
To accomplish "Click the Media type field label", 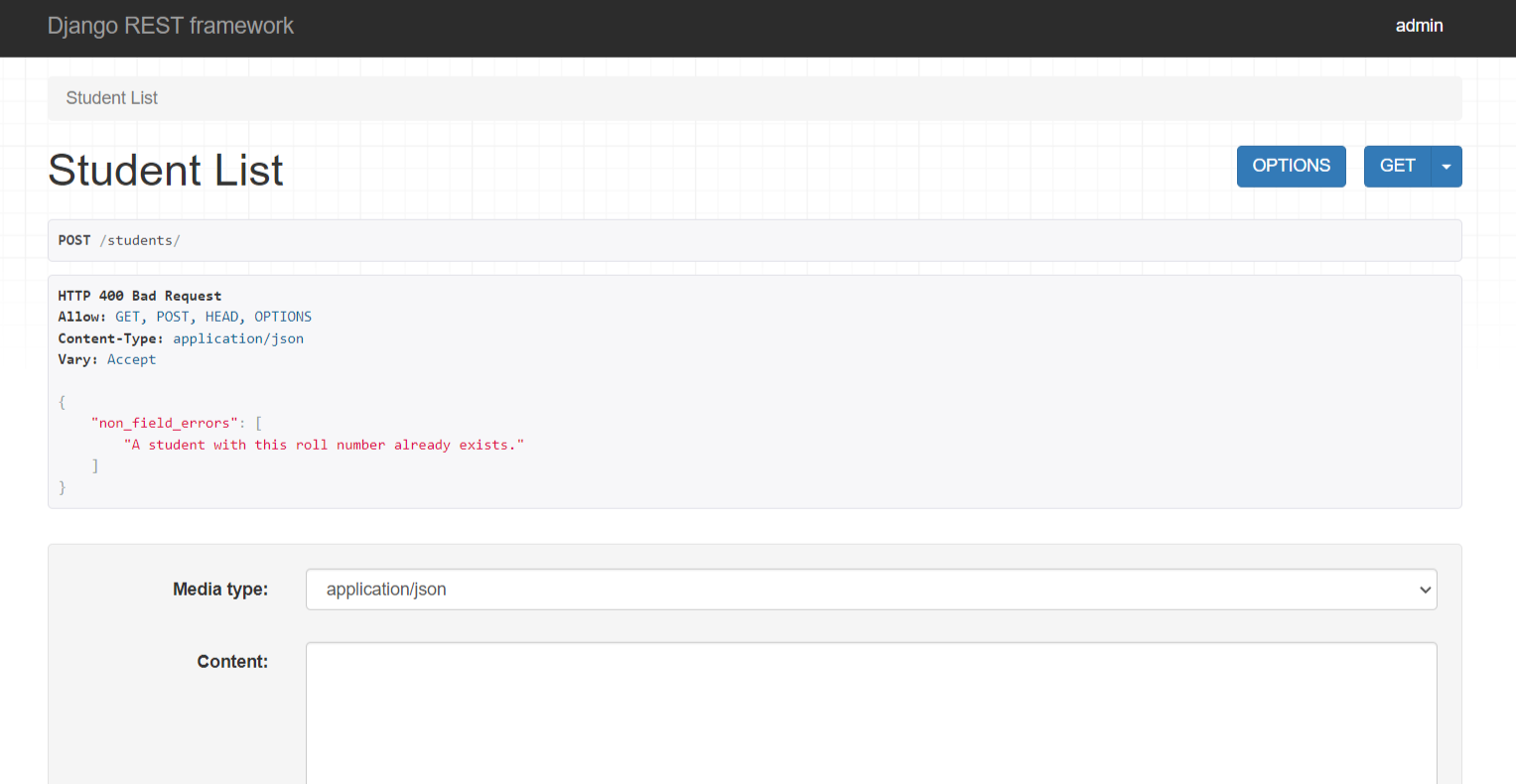I will click(220, 589).
